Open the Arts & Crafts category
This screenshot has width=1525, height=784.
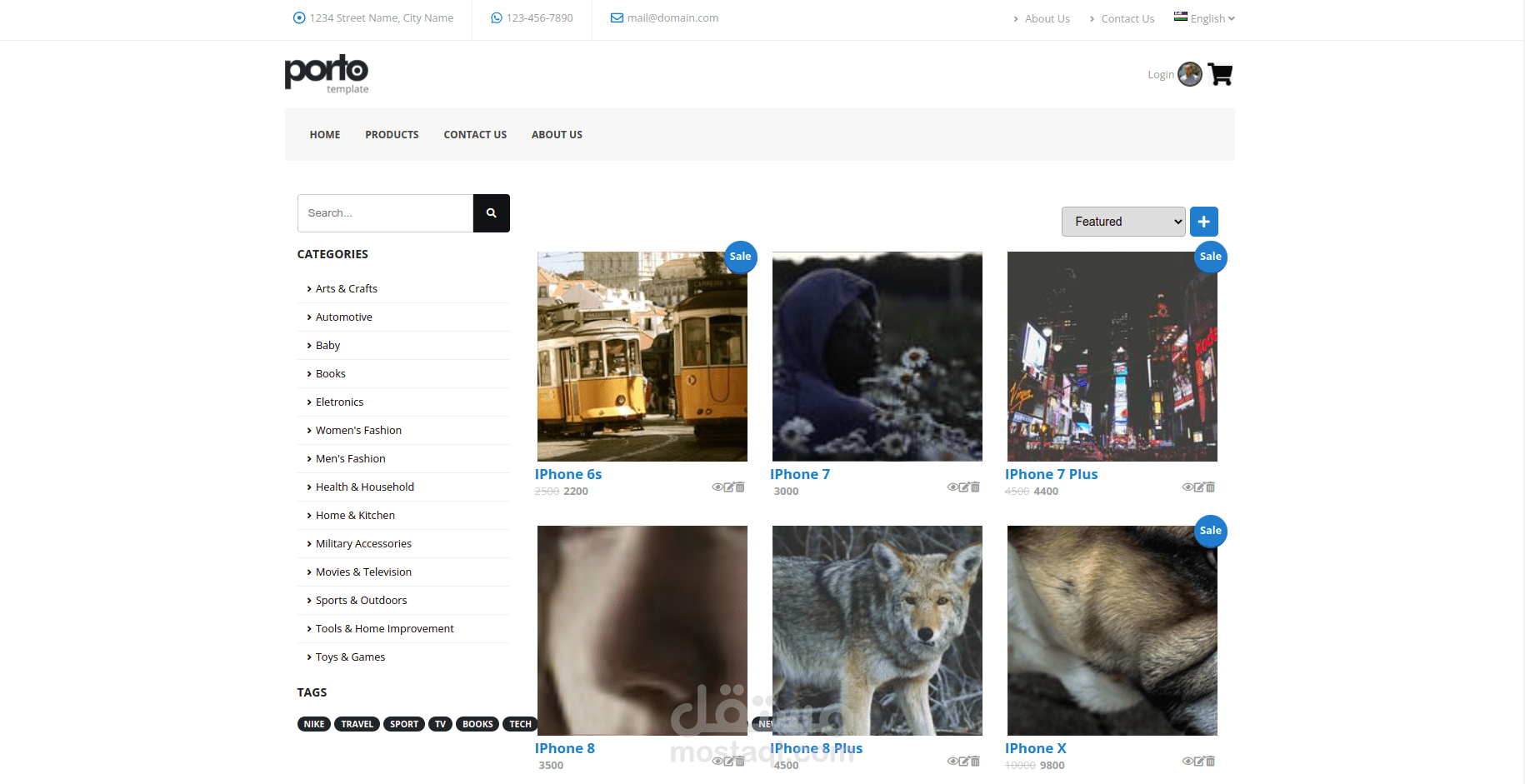tap(347, 289)
